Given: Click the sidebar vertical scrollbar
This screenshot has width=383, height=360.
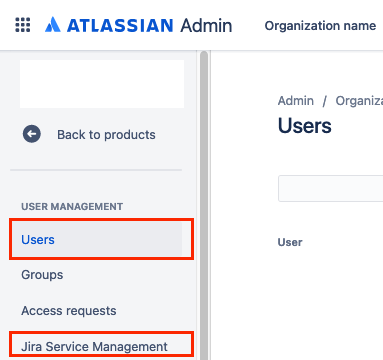Looking at the screenshot, I should 204,205.
